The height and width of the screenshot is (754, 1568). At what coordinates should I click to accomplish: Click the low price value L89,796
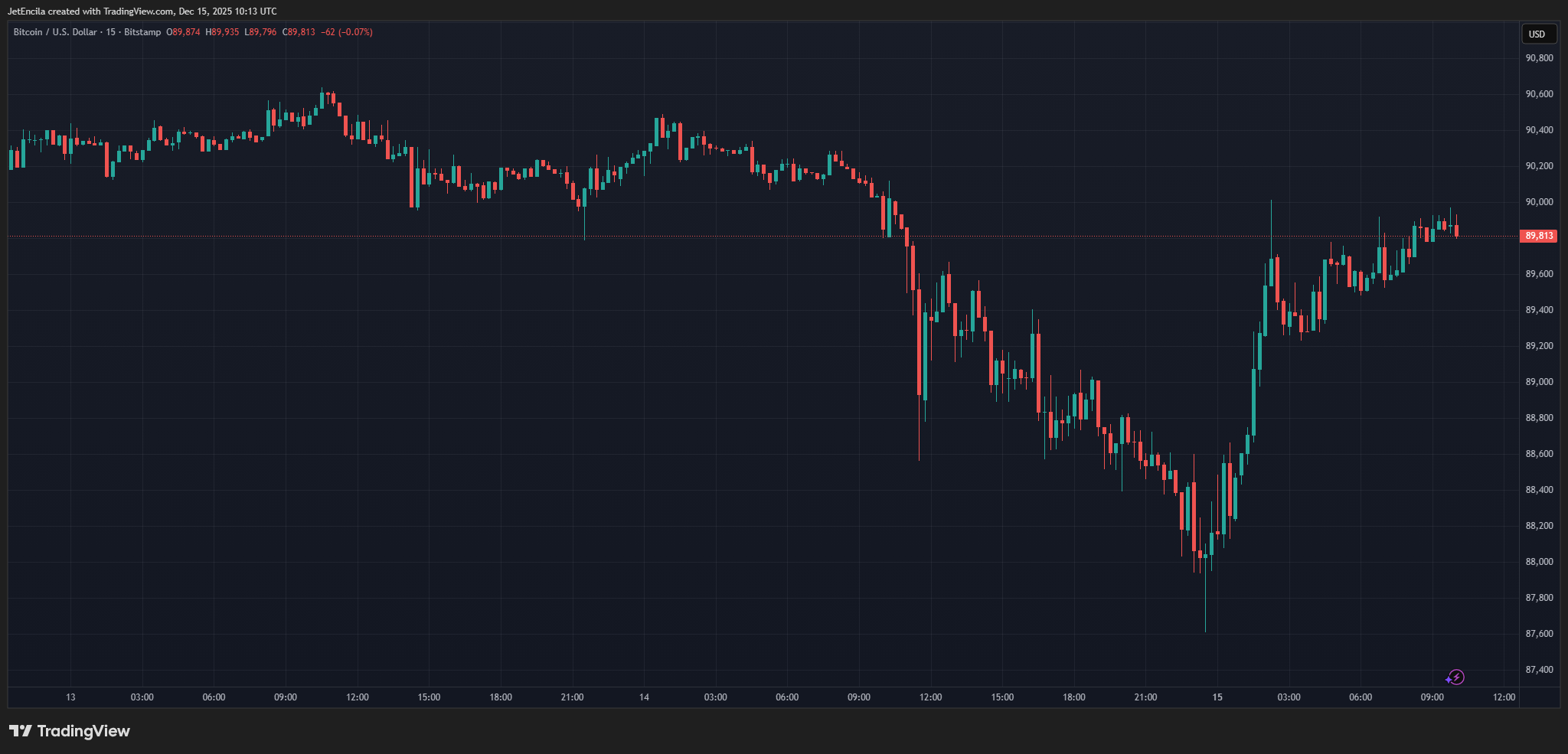tap(260, 32)
